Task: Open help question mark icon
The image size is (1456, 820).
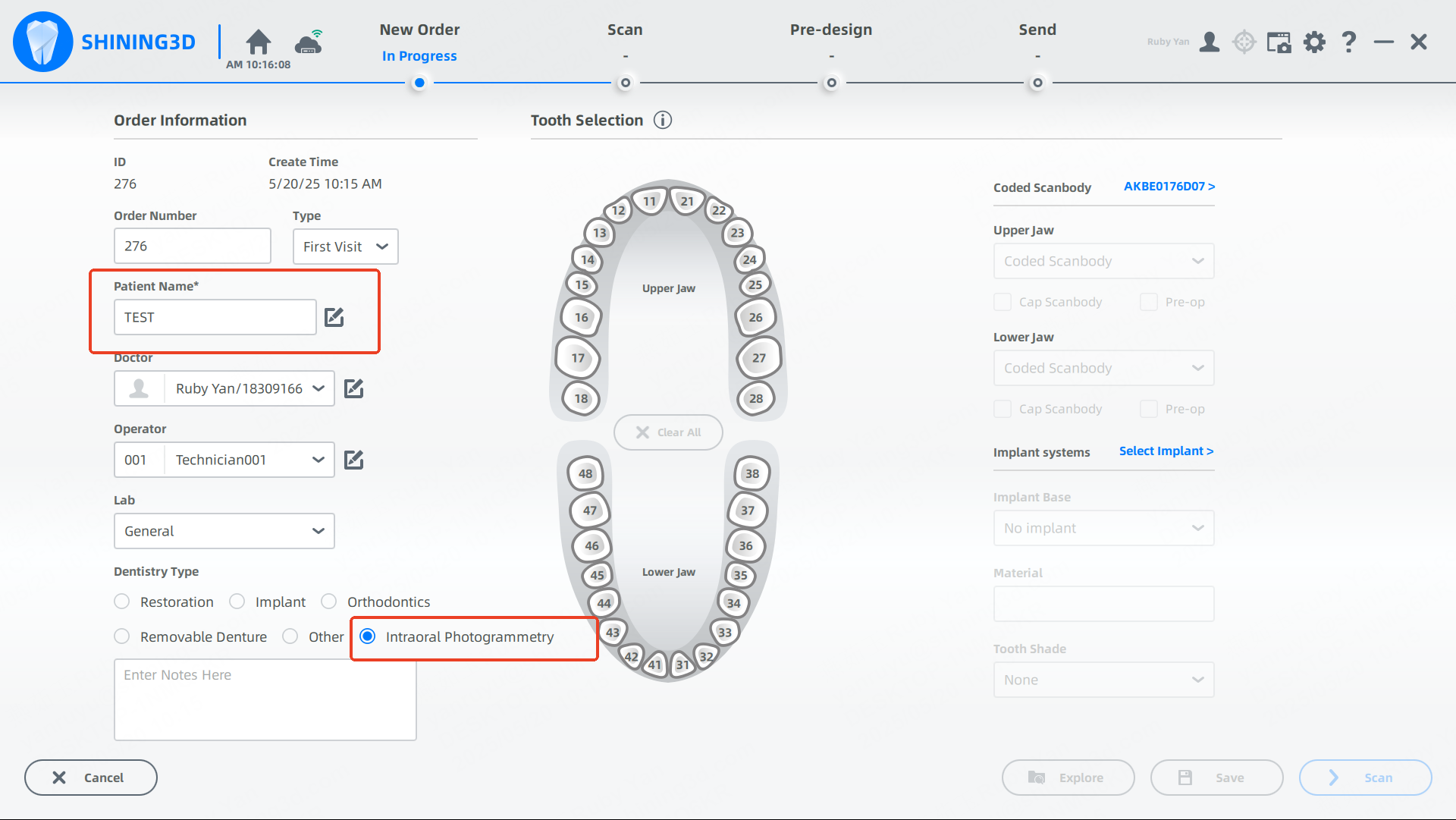Action: click(x=1348, y=42)
